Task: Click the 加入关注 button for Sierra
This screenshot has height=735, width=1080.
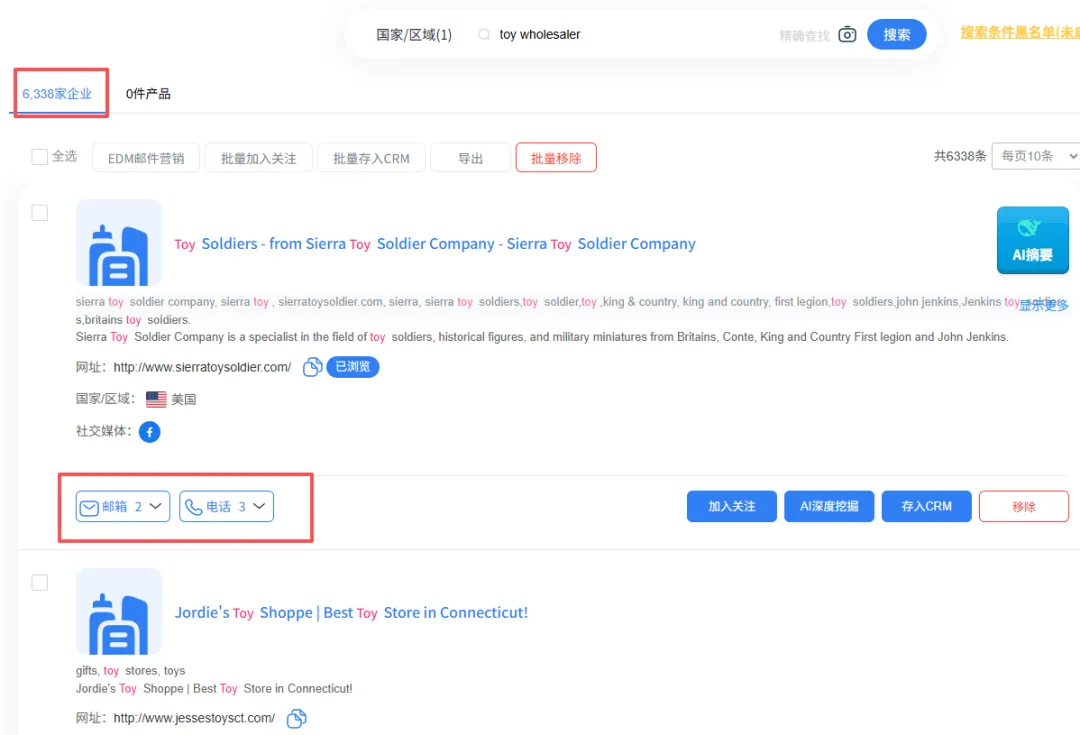Action: (x=731, y=506)
